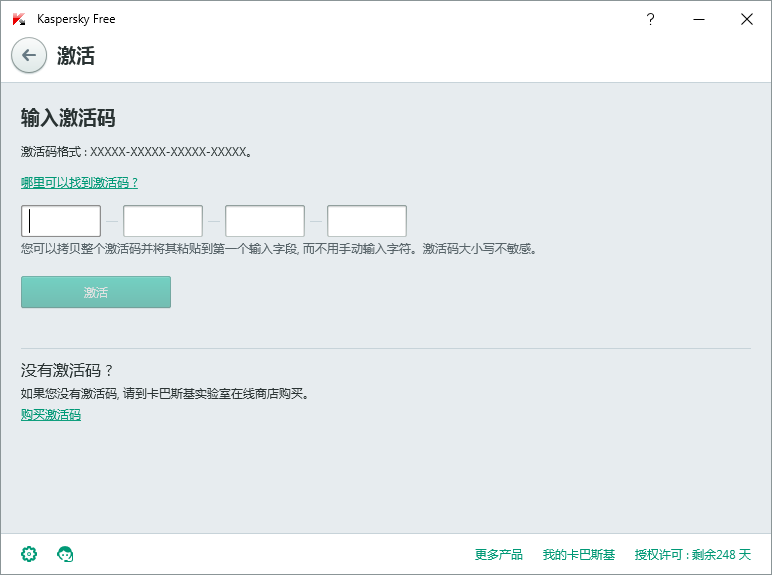This screenshot has height=575, width=772.
Task: Click the Kaspersky Free title bar text
Action: (x=76, y=19)
